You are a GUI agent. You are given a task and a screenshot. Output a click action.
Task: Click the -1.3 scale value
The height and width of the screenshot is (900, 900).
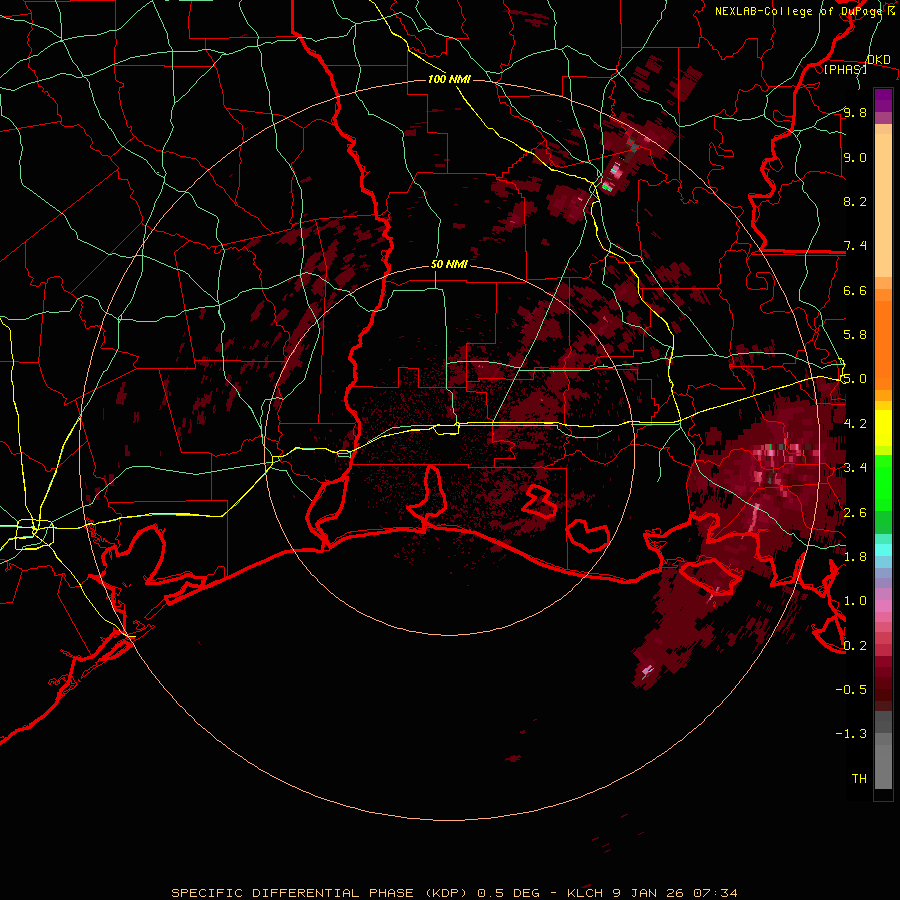851,734
